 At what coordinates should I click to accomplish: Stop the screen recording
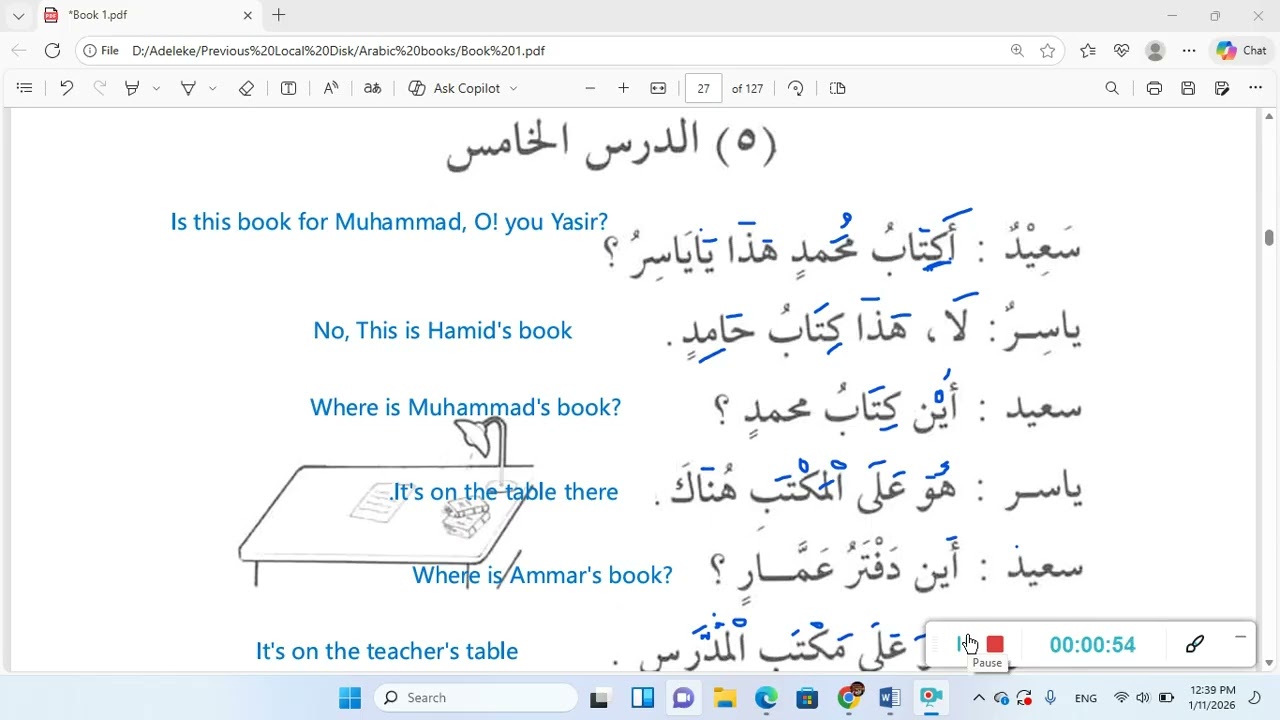tap(995, 645)
